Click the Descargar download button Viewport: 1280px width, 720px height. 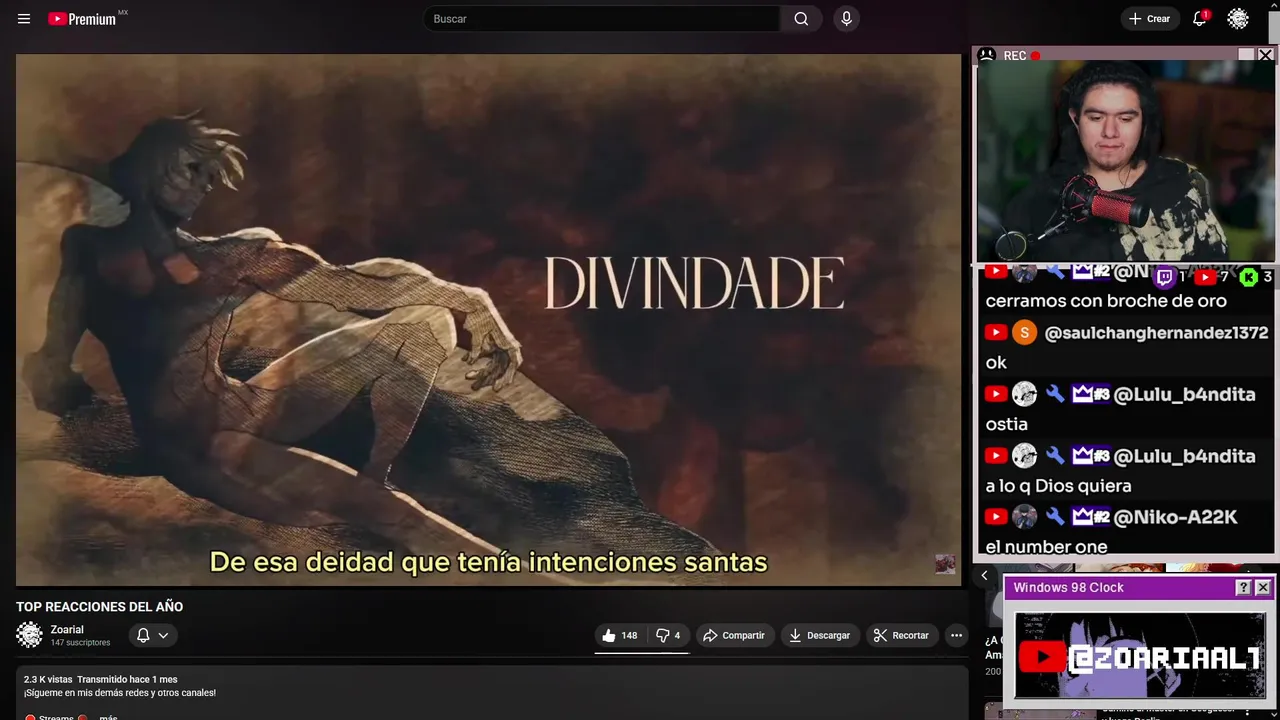(x=819, y=635)
